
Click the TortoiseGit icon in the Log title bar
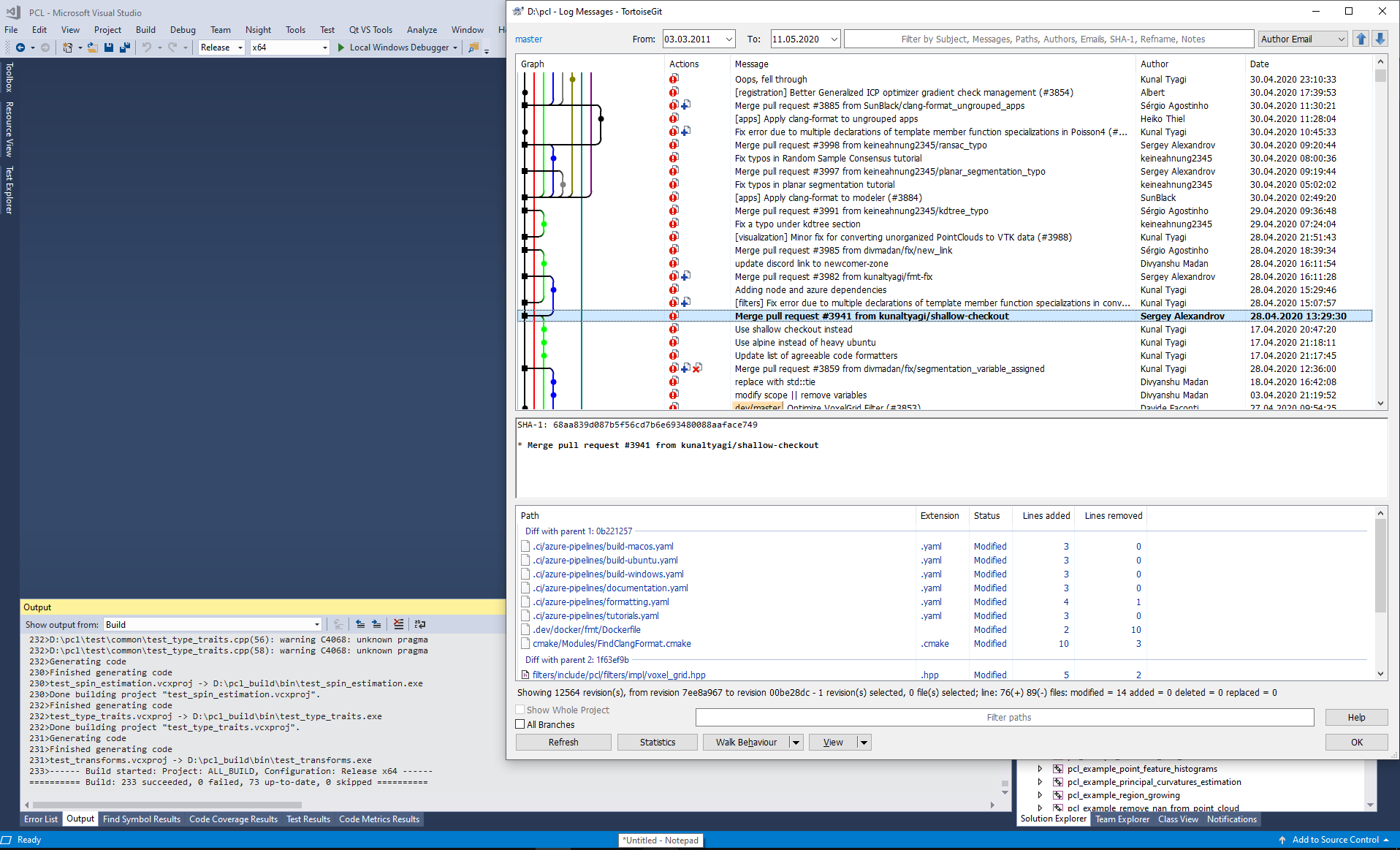(518, 11)
